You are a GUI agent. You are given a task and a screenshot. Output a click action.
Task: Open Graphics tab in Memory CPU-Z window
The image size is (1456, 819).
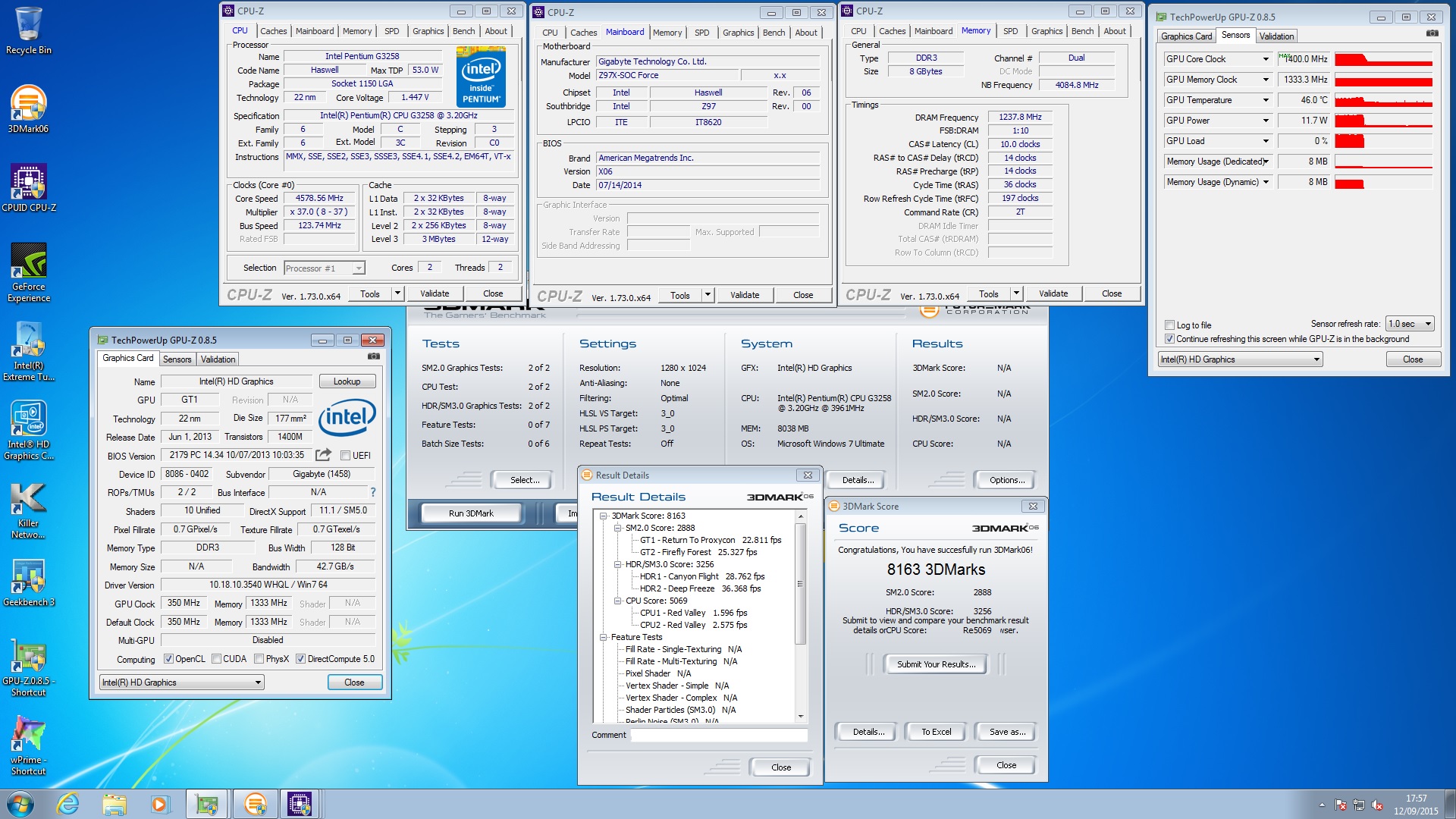(x=1046, y=31)
